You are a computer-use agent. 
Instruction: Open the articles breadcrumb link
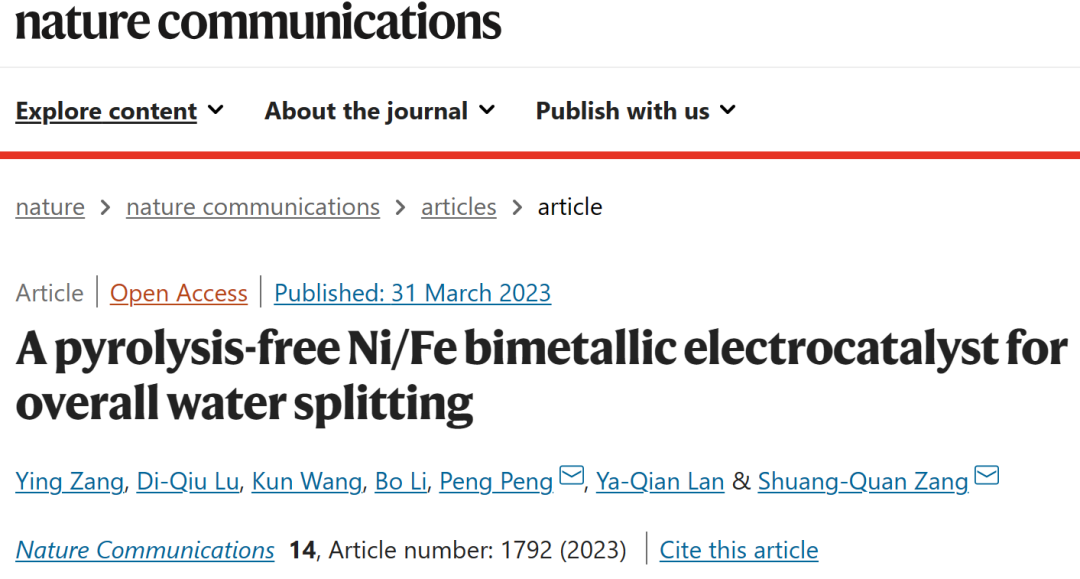tap(459, 207)
